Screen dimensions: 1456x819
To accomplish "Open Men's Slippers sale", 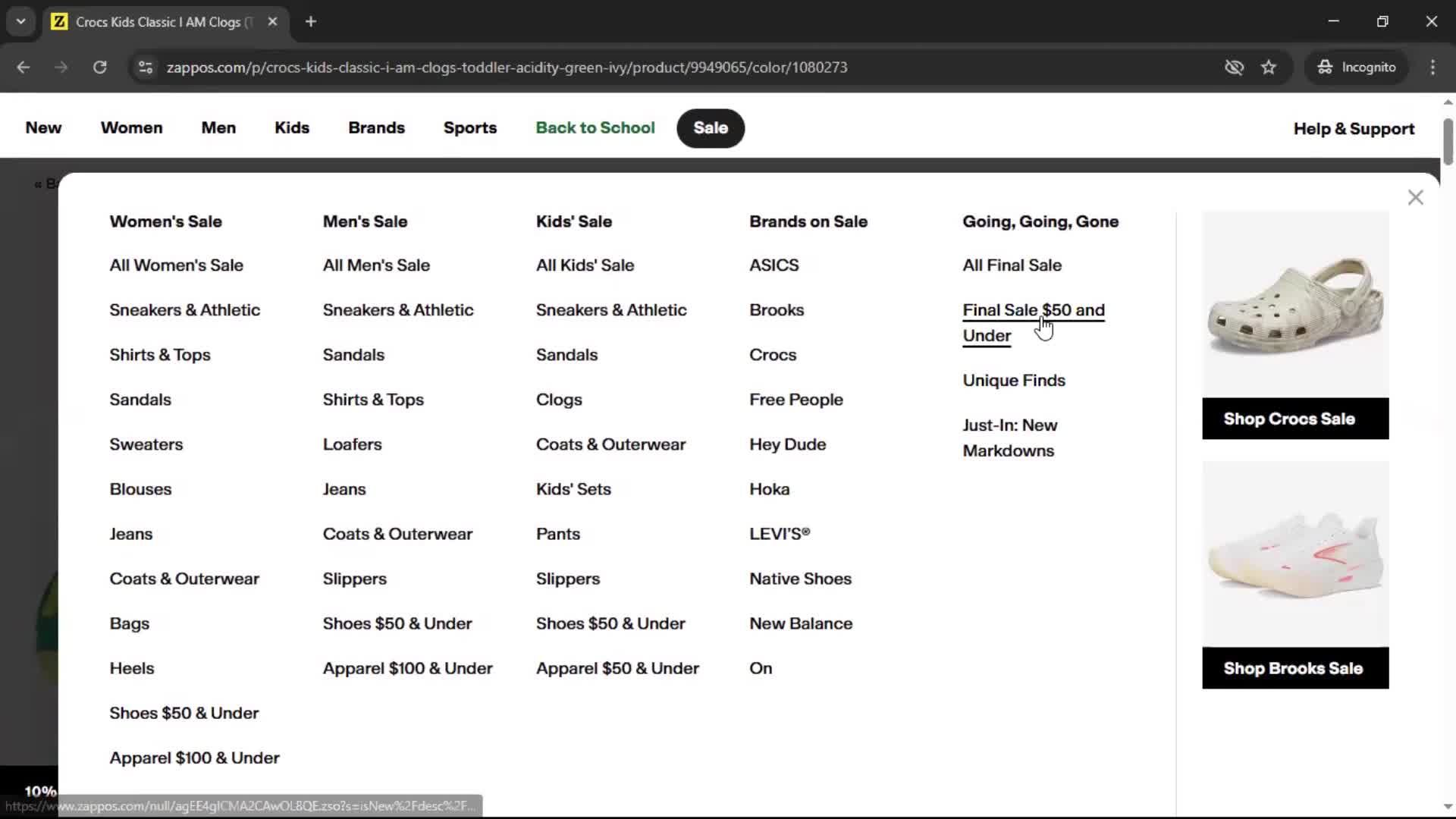I will [355, 579].
